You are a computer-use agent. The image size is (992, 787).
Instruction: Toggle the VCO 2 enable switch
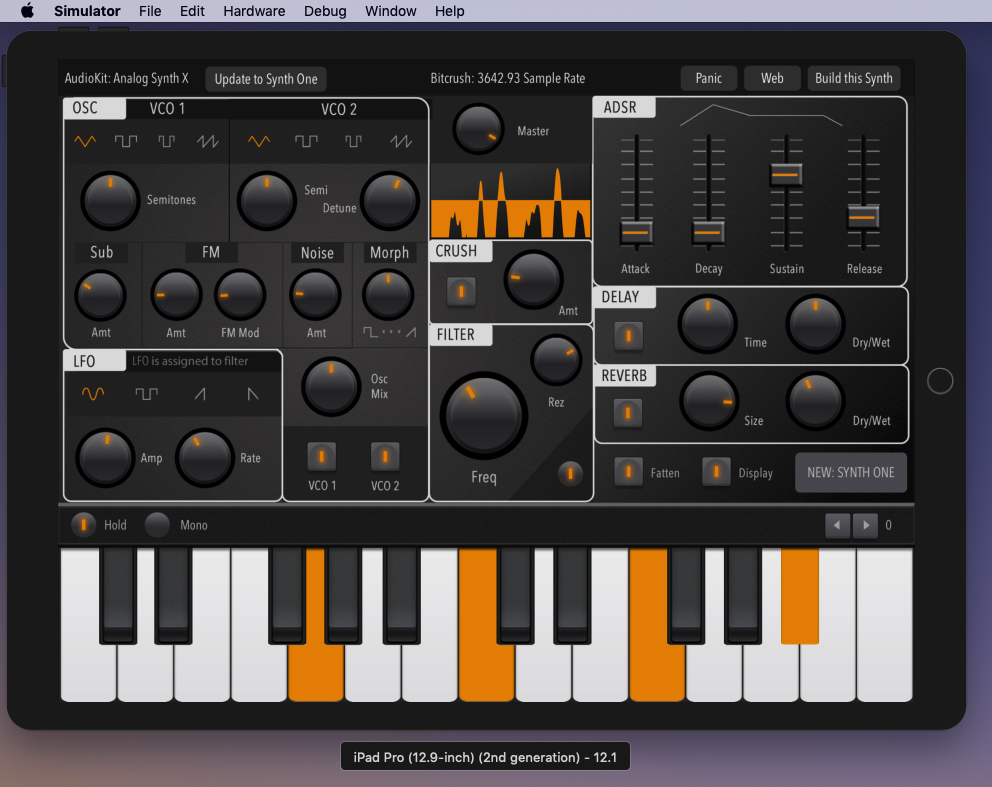point(385,456)
